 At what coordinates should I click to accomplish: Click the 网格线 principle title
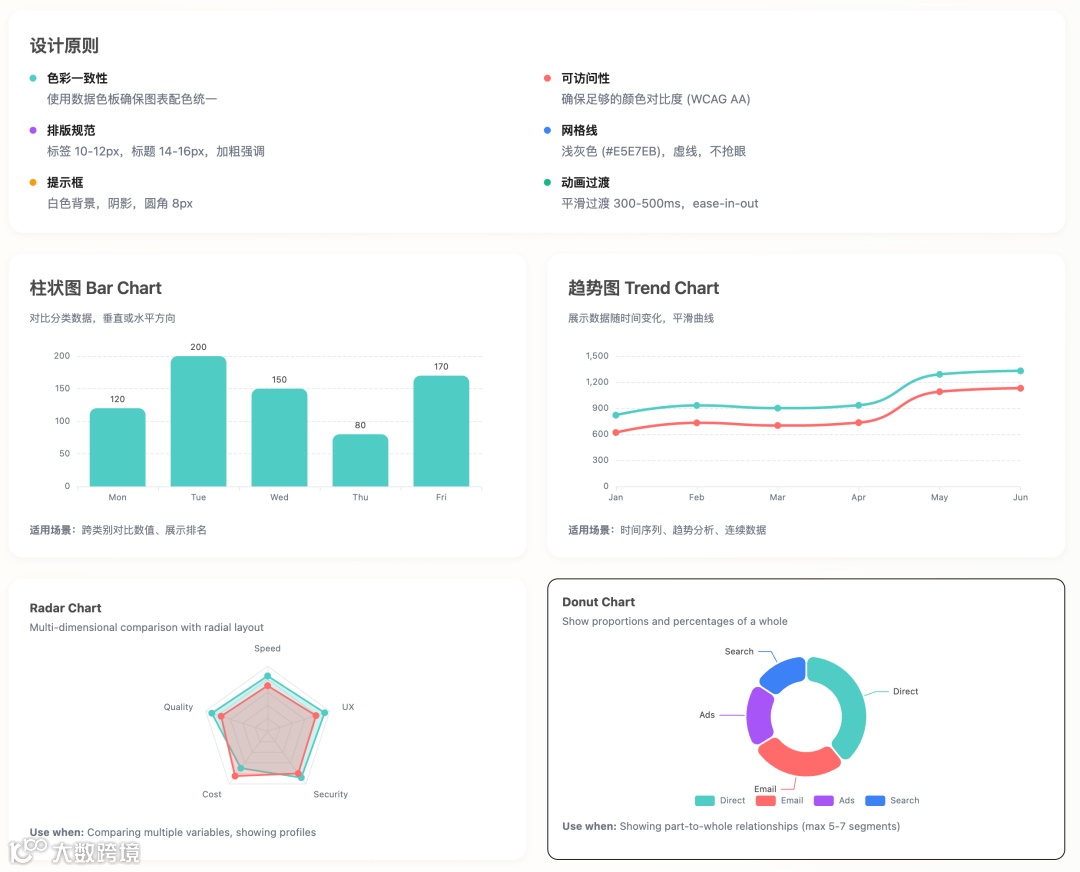click(x=579, y=130)
